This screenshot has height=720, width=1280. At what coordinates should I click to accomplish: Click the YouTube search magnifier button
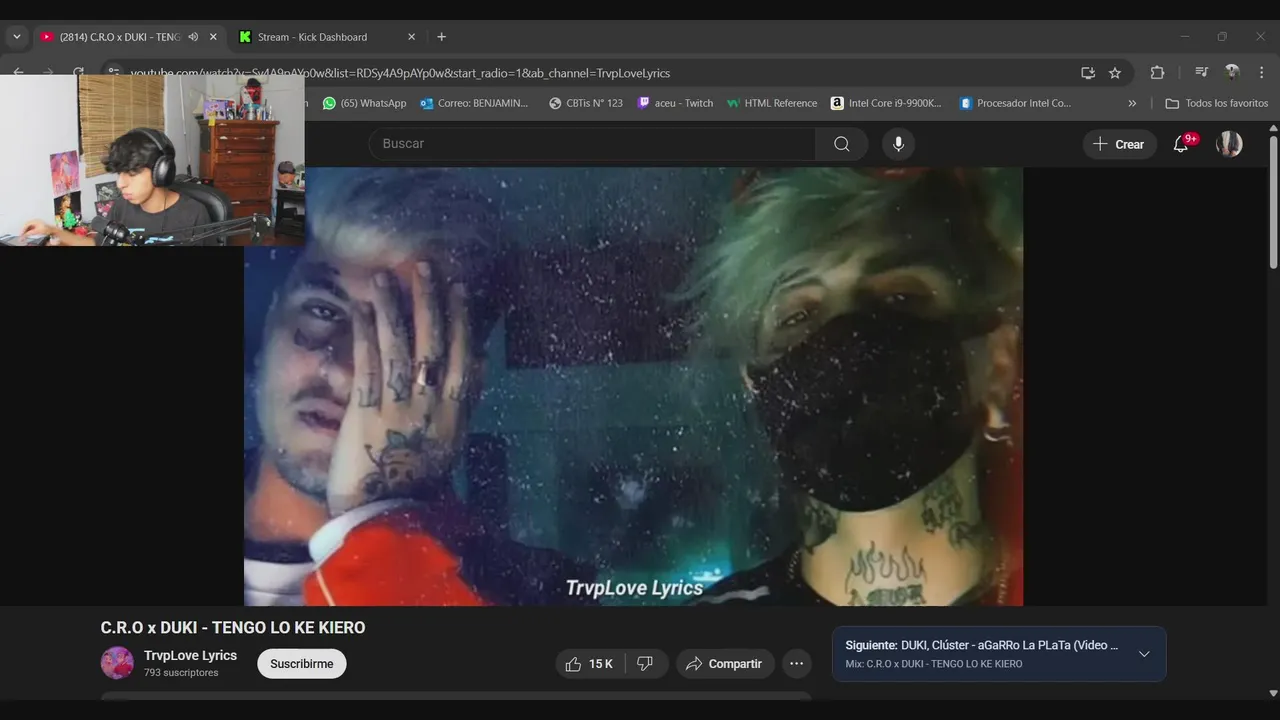[842, 144]
